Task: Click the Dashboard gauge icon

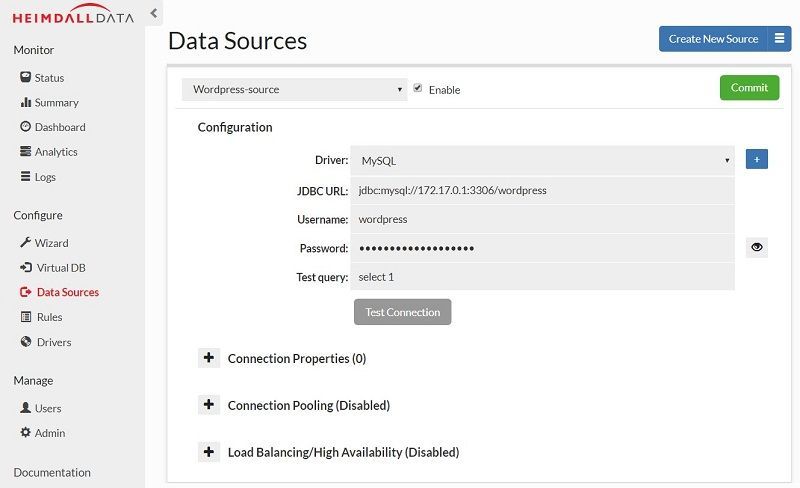Action: 26,127
